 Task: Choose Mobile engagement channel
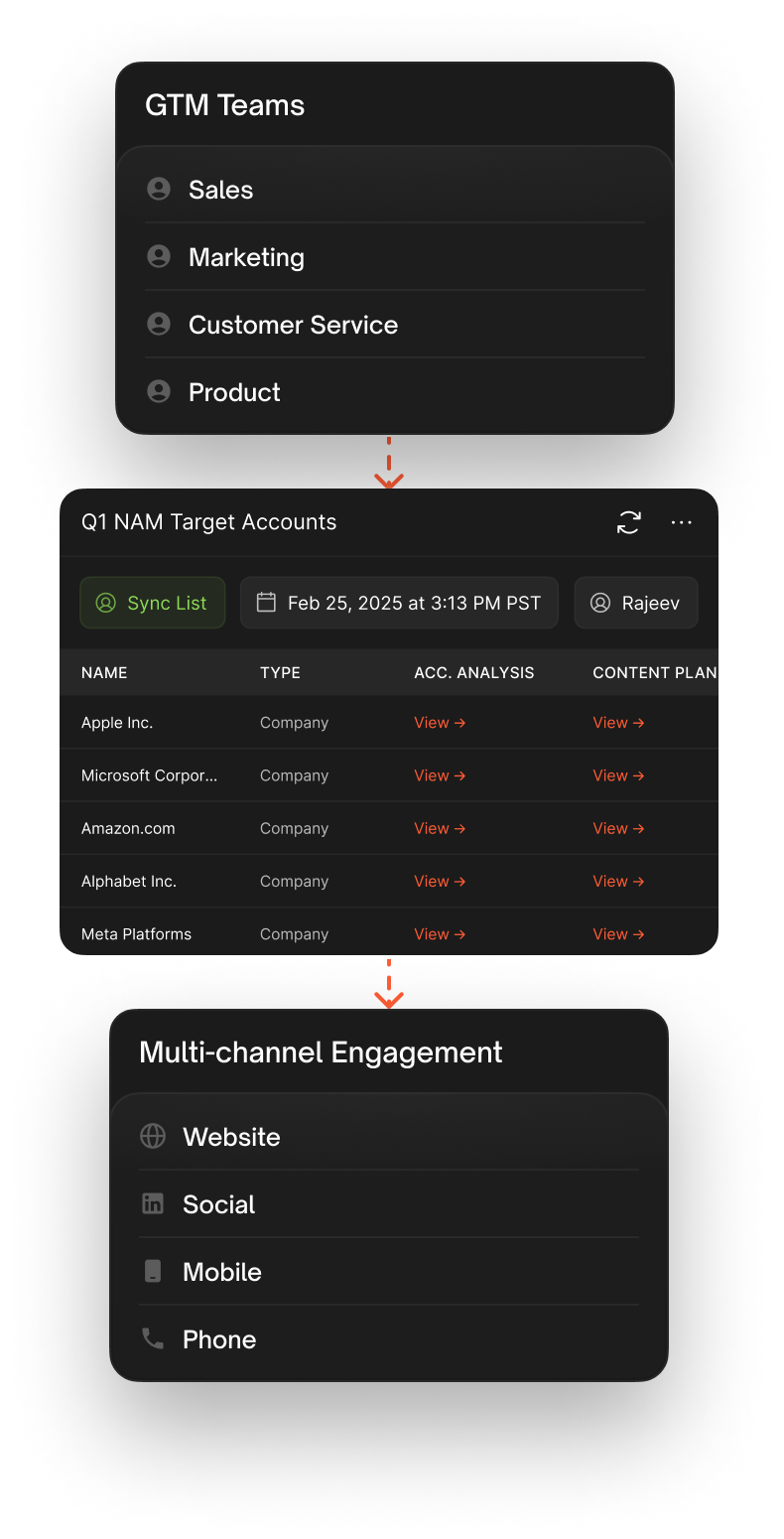(389, 1271)
